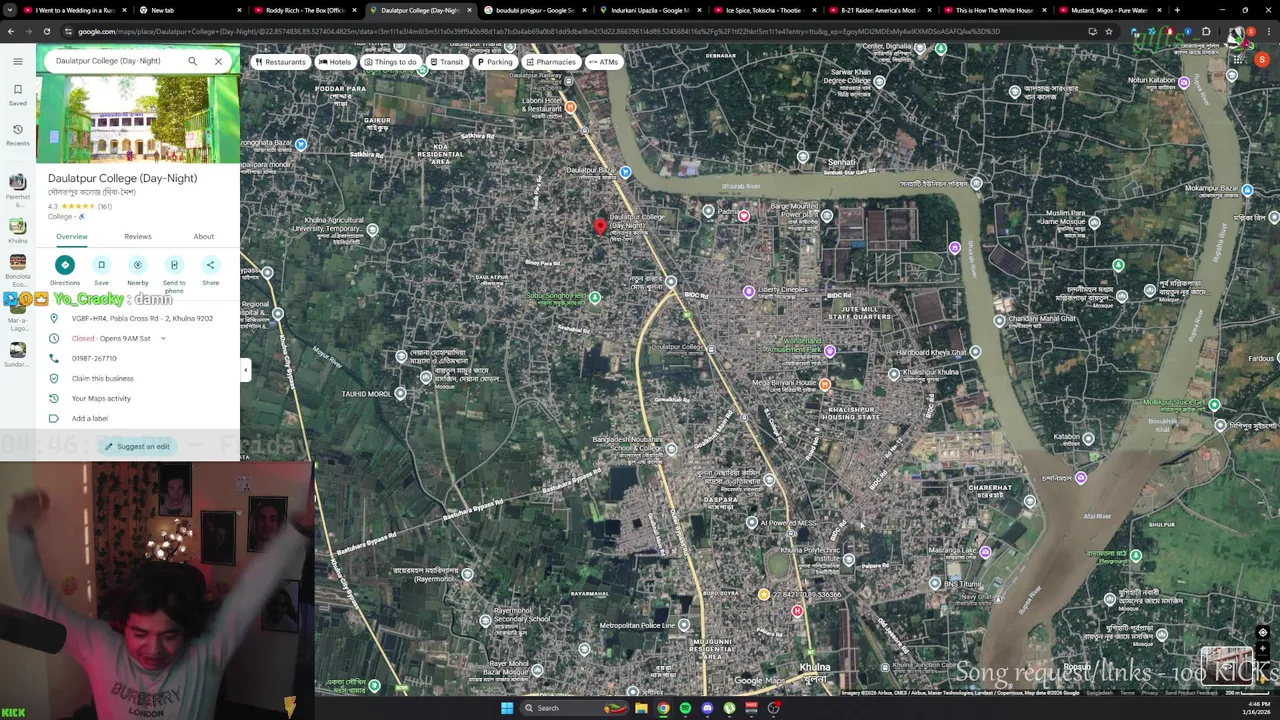The height and width of the screenshot is (720, 1280).
Task: Open Chrome three-dot menu
Action: coord(1269,31)
